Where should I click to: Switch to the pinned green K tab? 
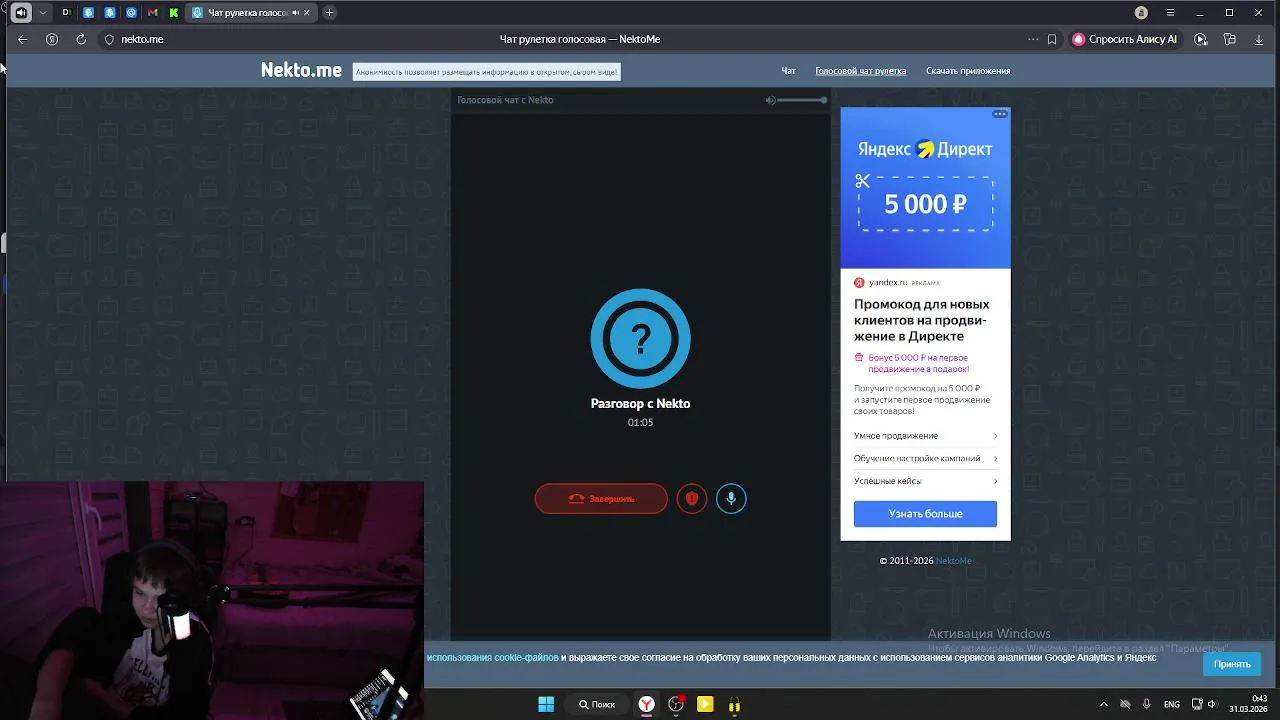click(174, 13)
